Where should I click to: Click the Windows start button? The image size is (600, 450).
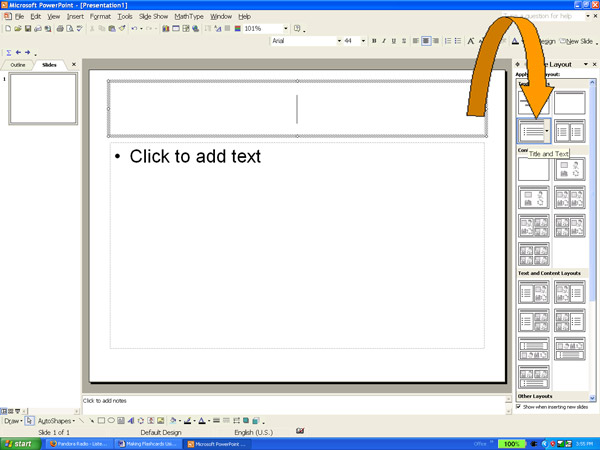[21, 444]
